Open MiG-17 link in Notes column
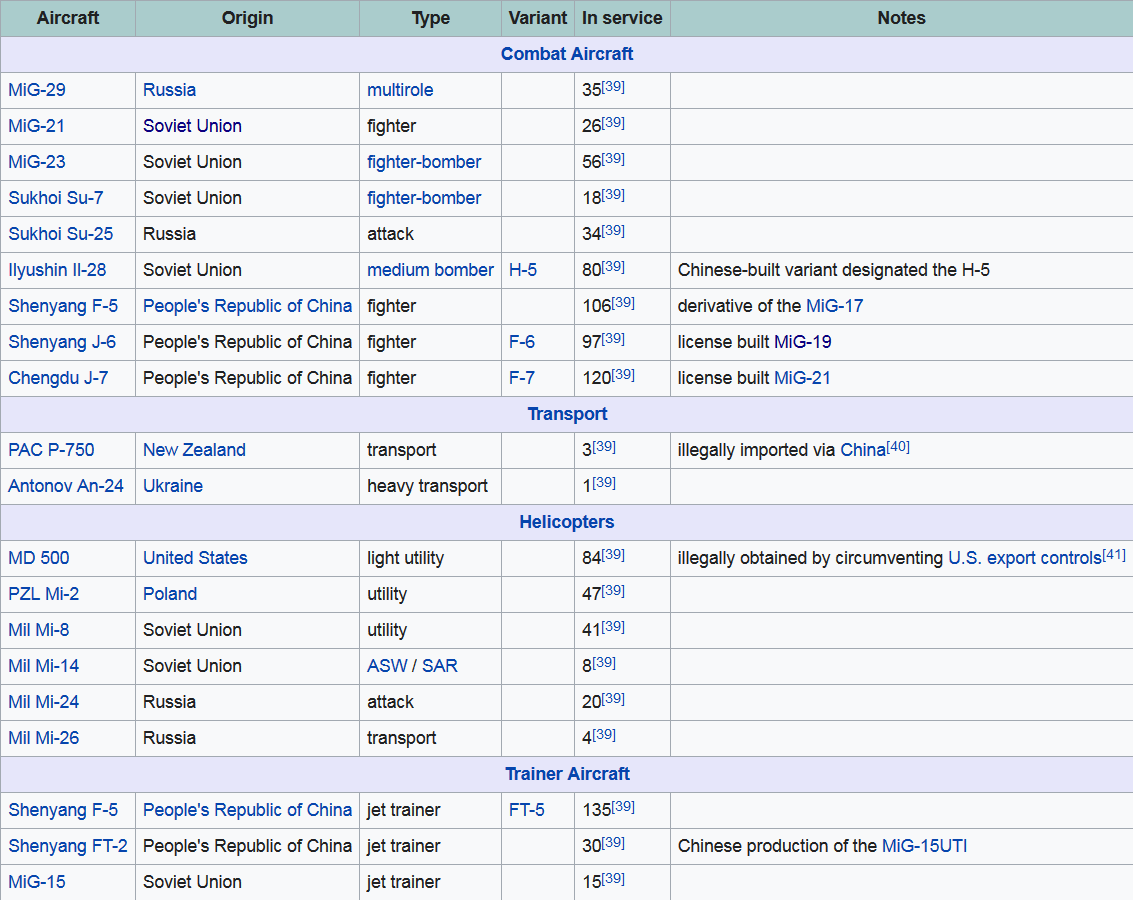The height and width of the screenshot is (900, 1133). [x=835, y=306]
